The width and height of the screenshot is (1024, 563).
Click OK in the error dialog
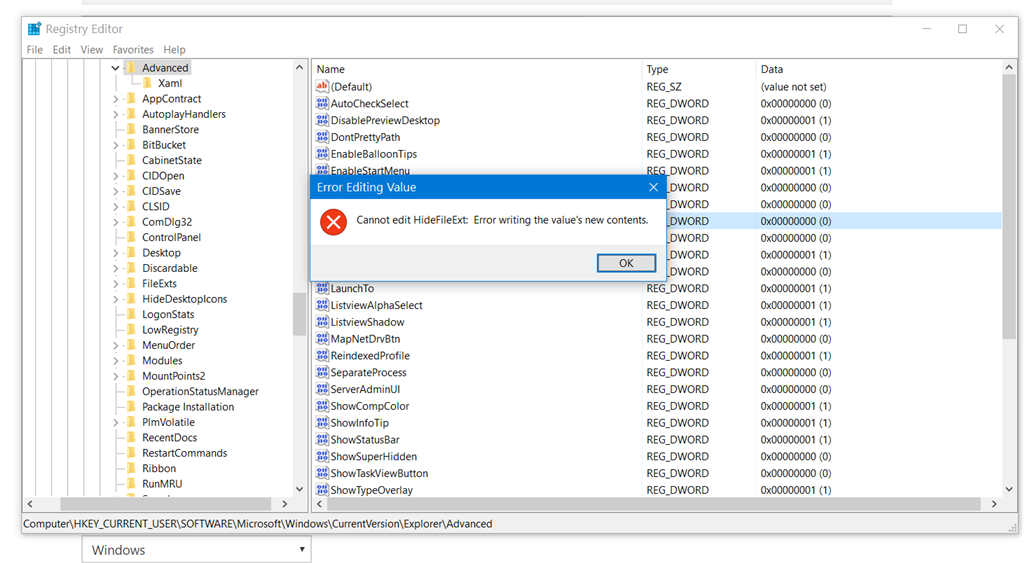tap(626, 263)
